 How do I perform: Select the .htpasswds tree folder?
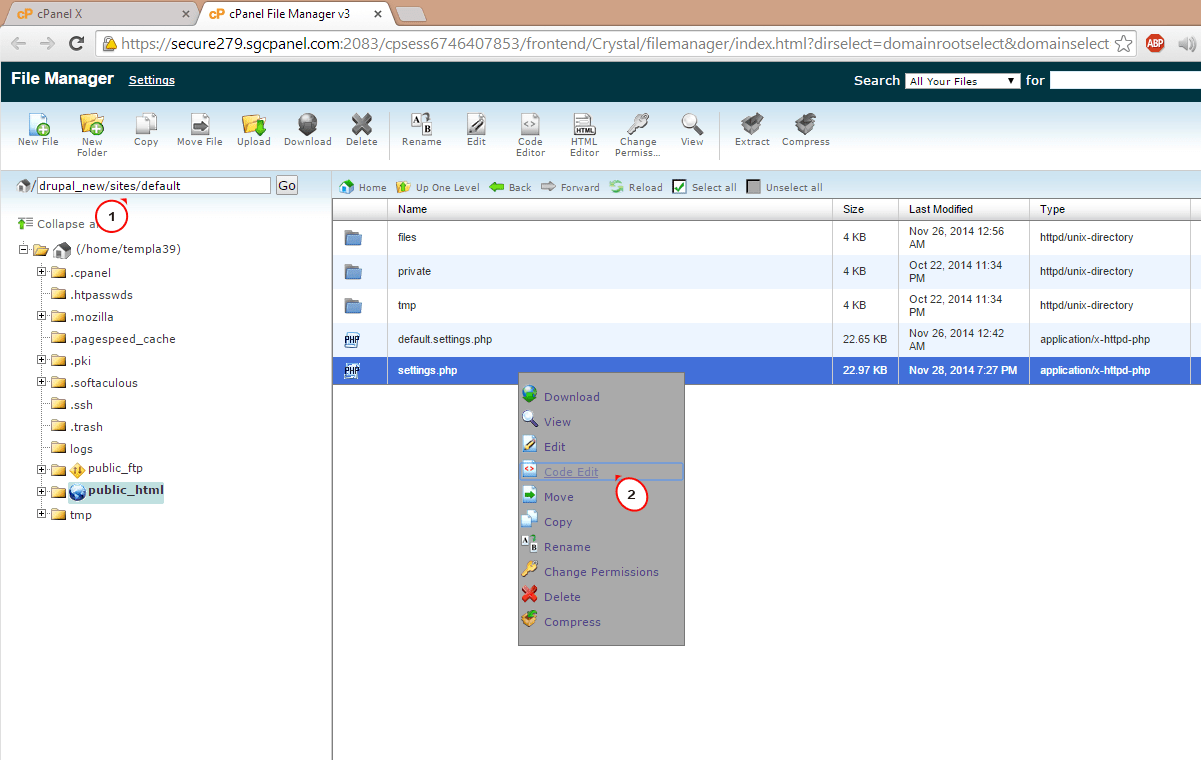pos(101,294)
